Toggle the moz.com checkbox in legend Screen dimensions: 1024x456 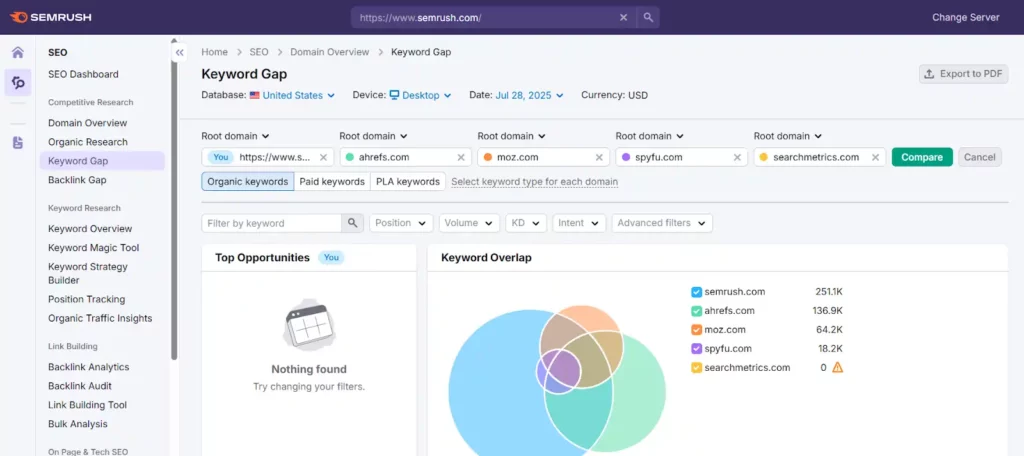coord(696,330)
